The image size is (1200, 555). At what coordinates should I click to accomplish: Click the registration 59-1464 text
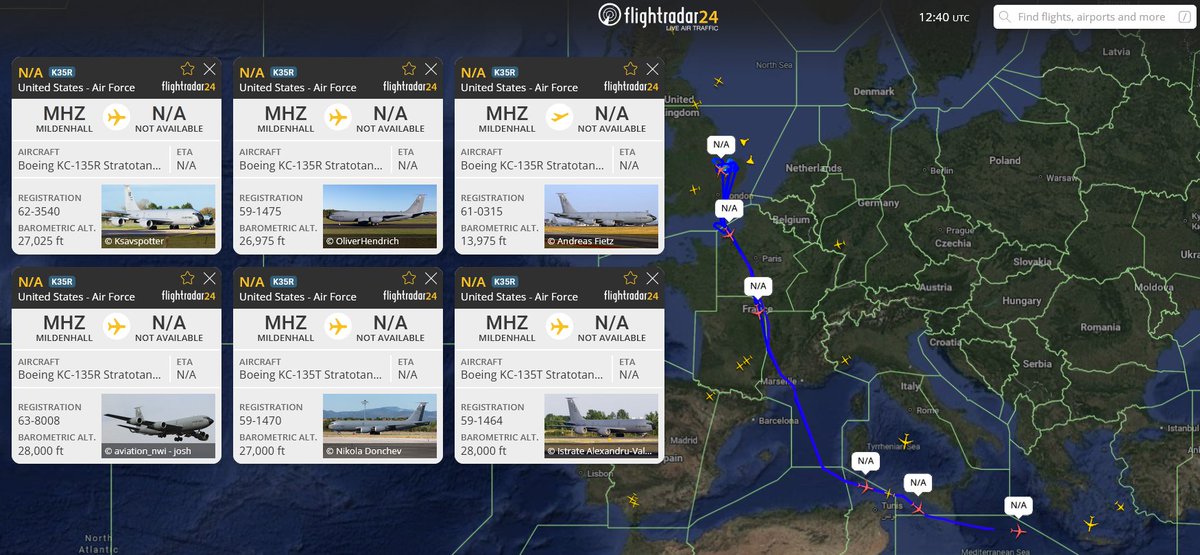click(x=482, y=421)
